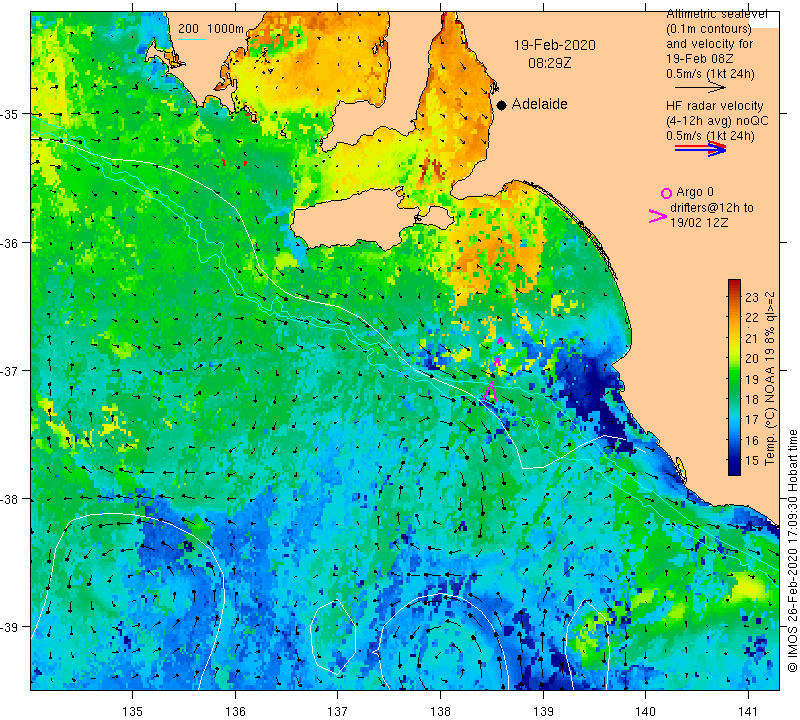Click the black altimetric velocity scale arrow
This screenshot has width=800, height=720.
(700, 88)
